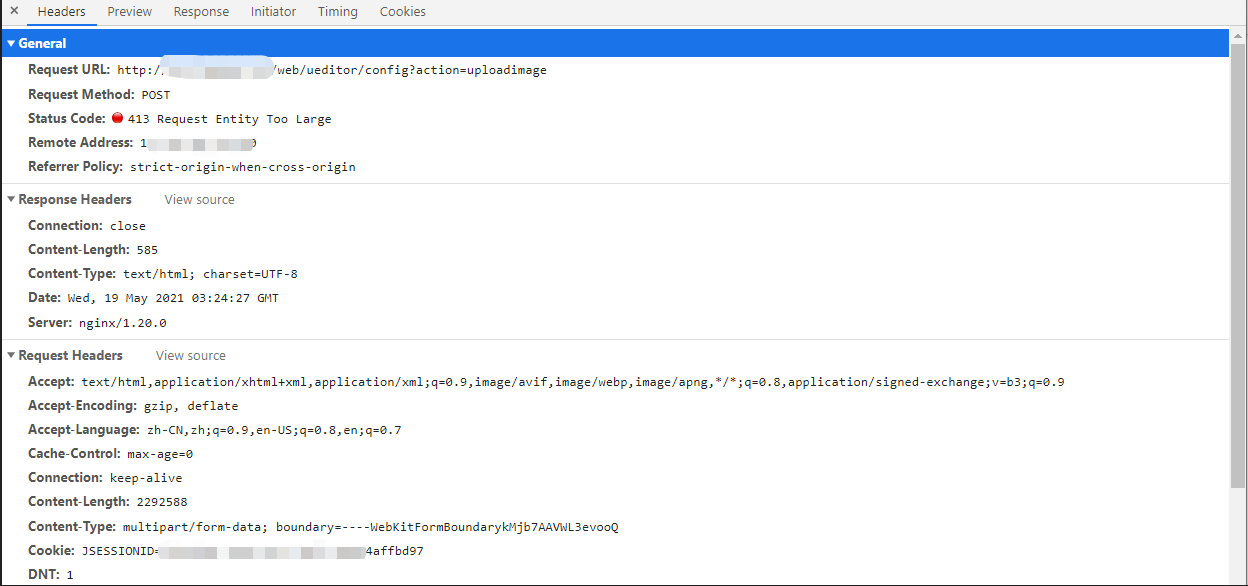Close the request details panel
Screen dimensions: 1248x586
point(14,11)
